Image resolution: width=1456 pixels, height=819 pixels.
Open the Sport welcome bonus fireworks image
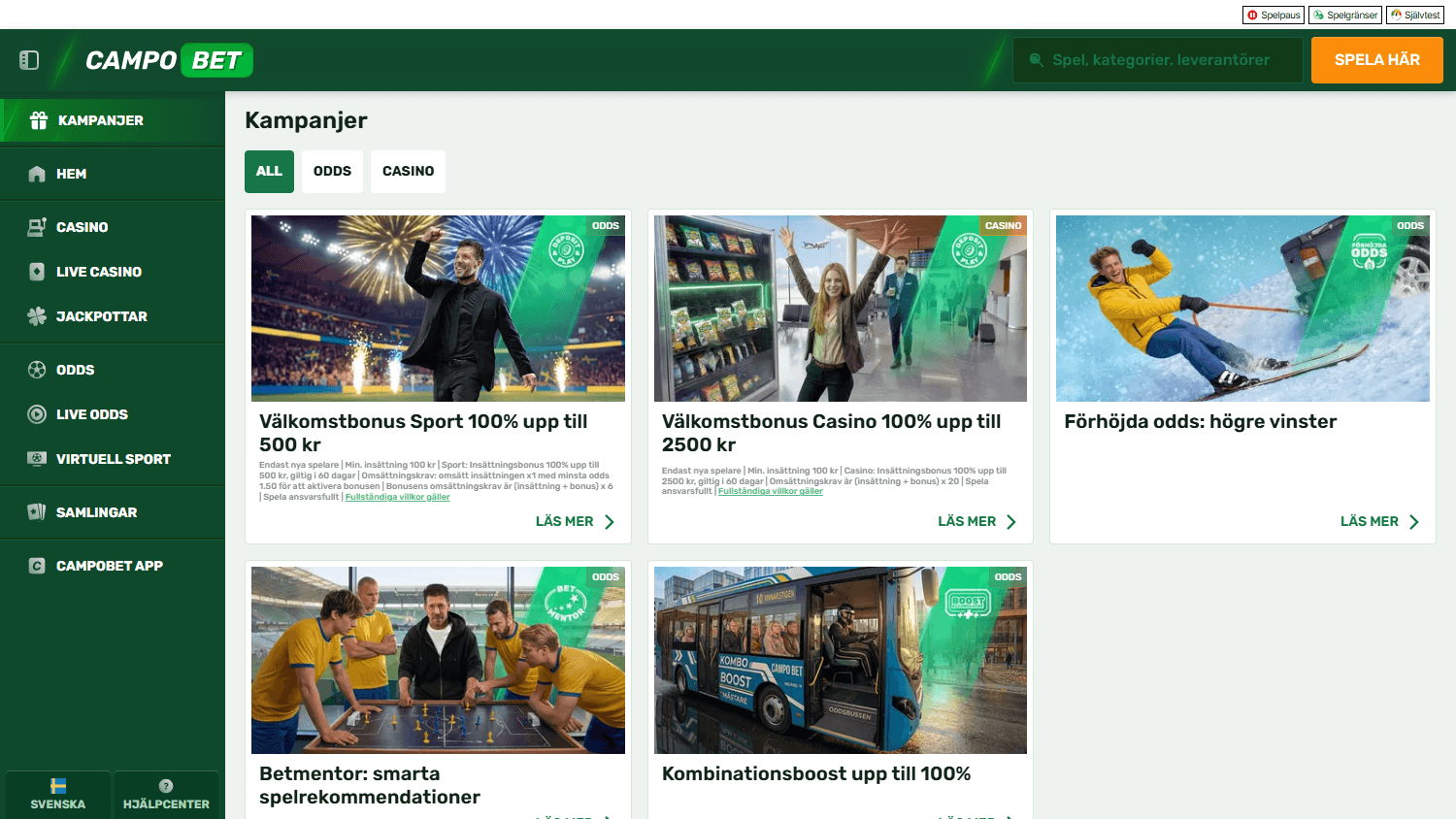coord(438,309)
